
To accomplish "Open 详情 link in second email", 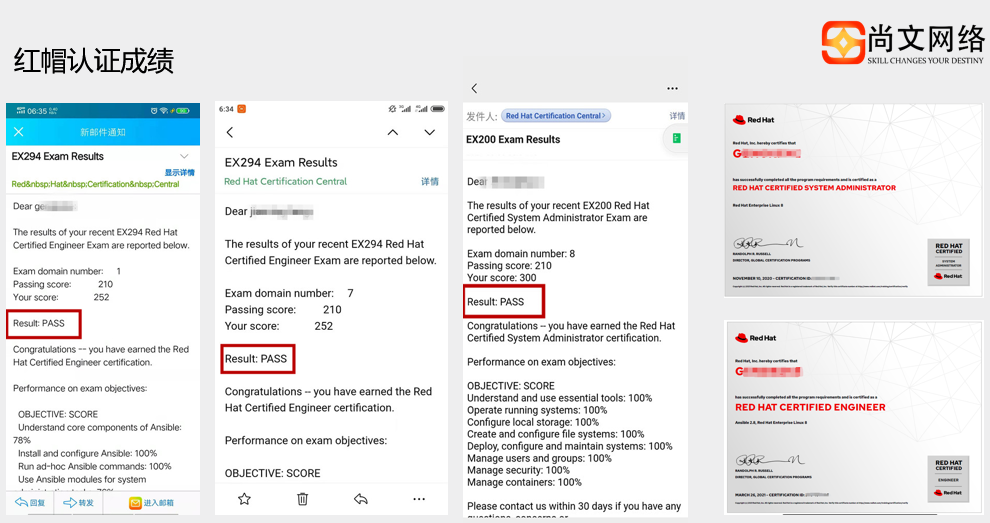I will [x=430, y=181].
